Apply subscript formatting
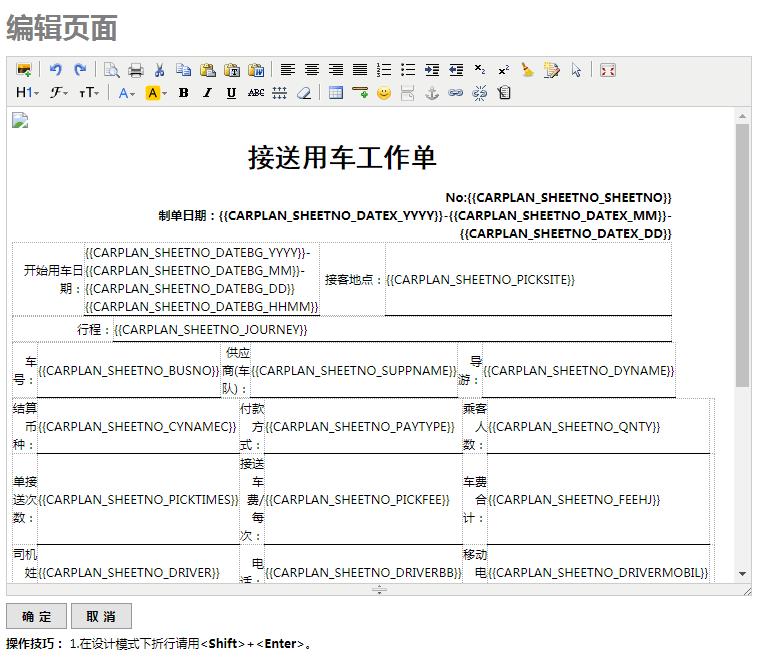This screenshot has width=758, height=659. coord(480,70)
